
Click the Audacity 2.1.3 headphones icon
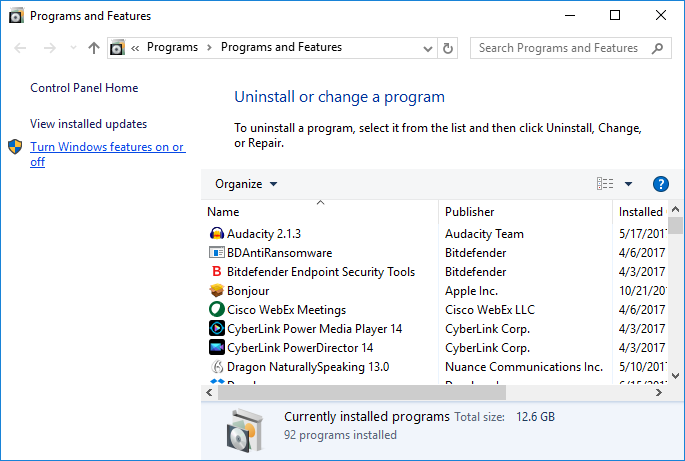[217, 234]
